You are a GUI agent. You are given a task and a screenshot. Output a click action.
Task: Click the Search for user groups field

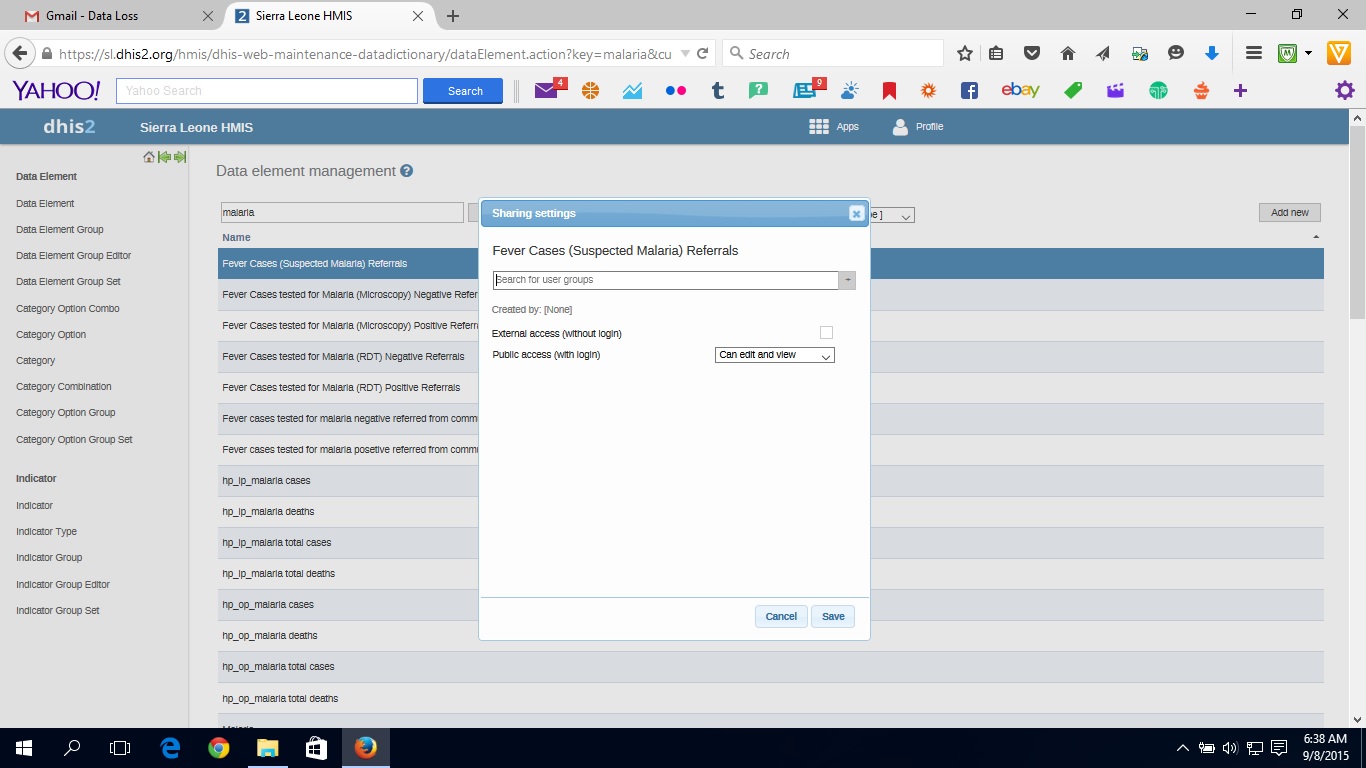[665, 281]
